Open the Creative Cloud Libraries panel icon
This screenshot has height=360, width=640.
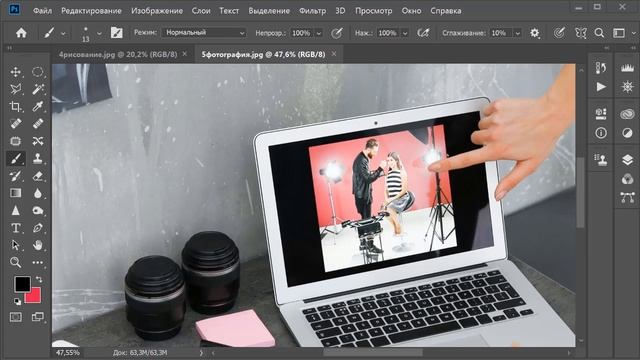click(x=627, y=114)
